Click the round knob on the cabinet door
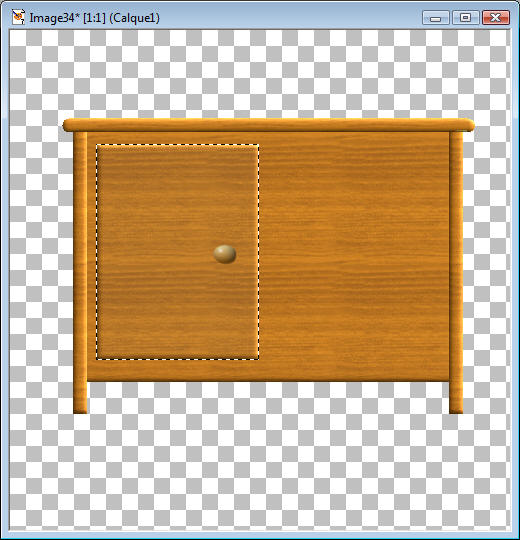The width and height of the screenshot is (520, 540). (225, 254)
